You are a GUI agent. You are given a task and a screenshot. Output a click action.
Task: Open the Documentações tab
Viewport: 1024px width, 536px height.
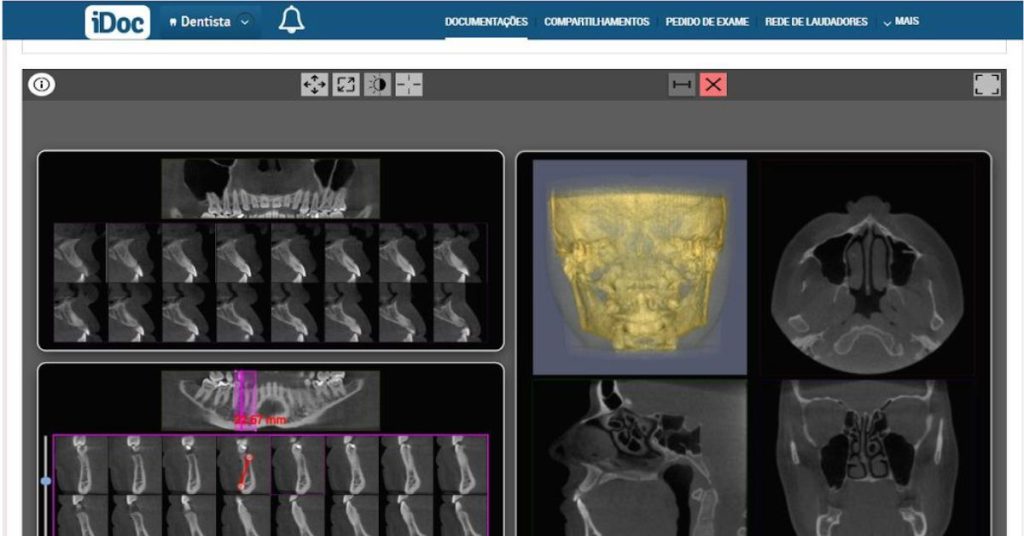point(486,21)
